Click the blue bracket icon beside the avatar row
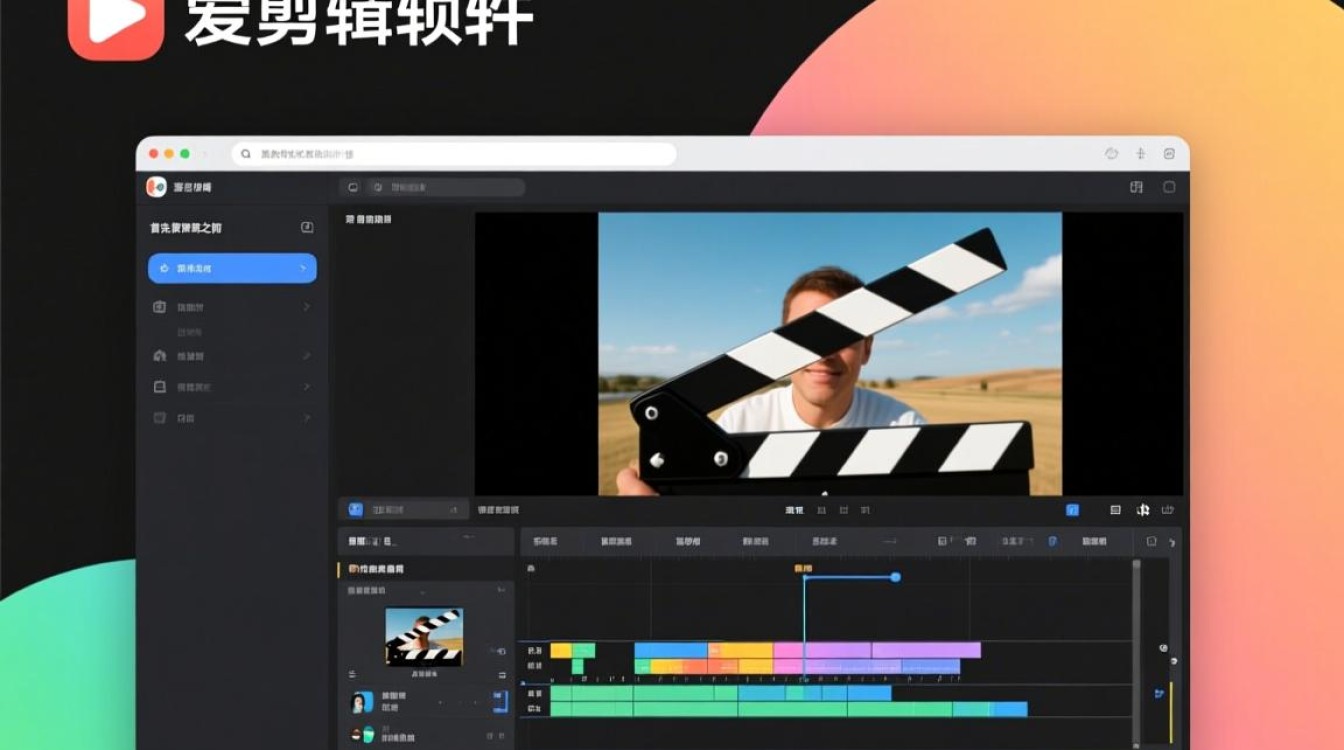The image size is (1344, 750). click(x=501, y=702)
